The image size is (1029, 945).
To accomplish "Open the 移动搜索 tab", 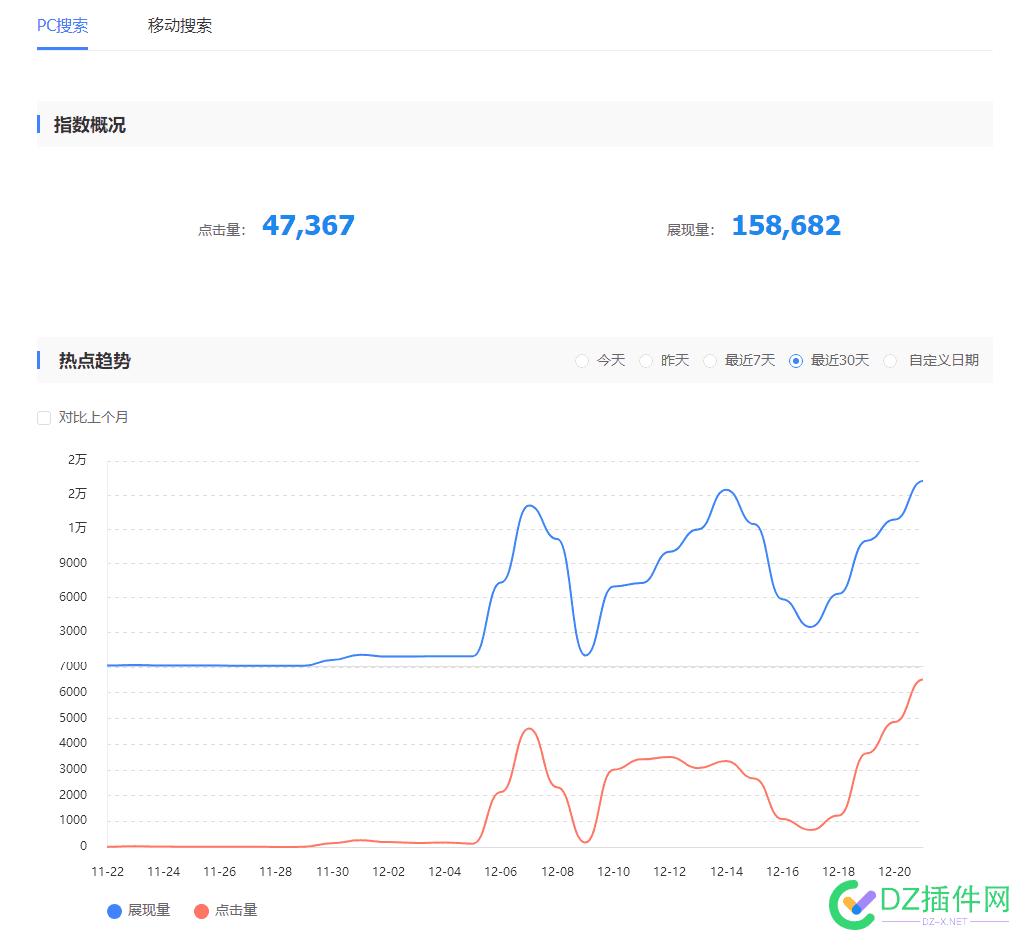I will (x=180, y=26).
